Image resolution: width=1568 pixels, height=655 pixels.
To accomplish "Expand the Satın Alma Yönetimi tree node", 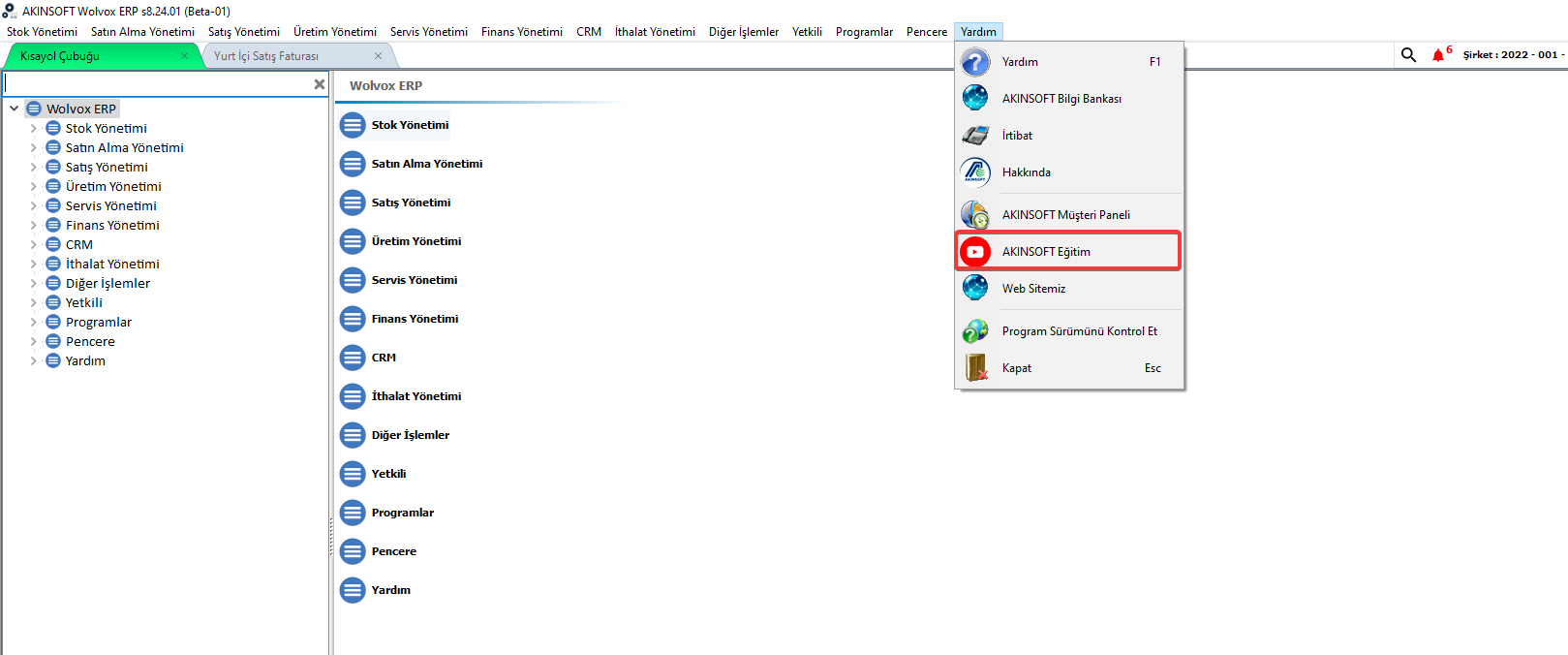I will (x=33, y=147).
